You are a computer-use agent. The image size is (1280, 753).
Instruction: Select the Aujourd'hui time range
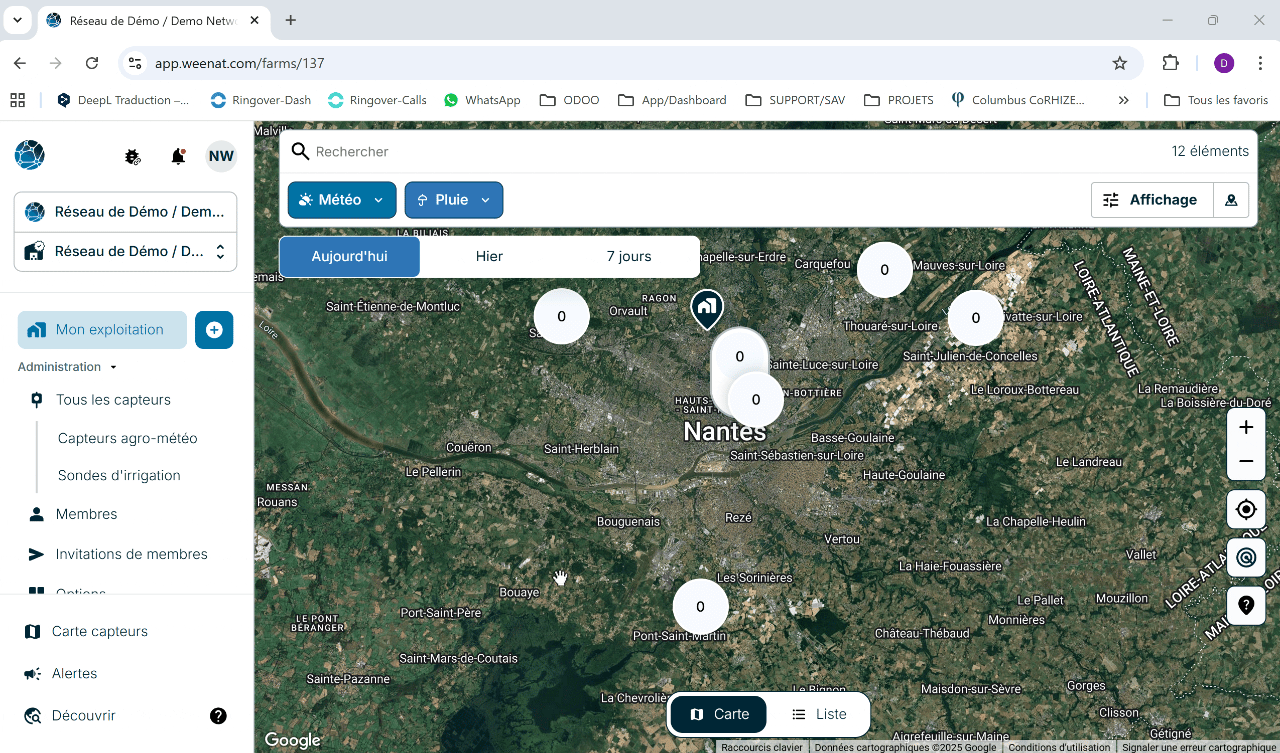pos(349,257)
